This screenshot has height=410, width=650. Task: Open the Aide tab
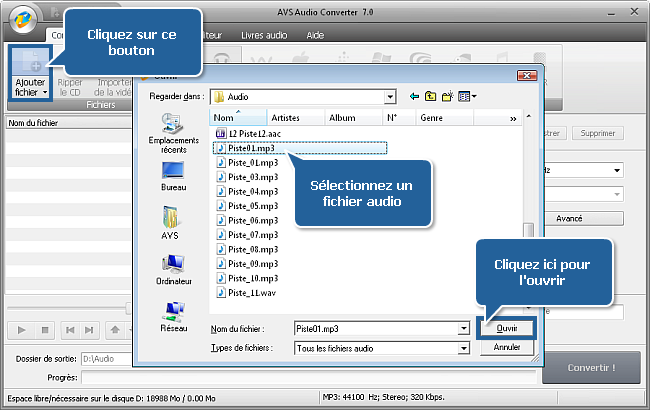coord(315,36)
